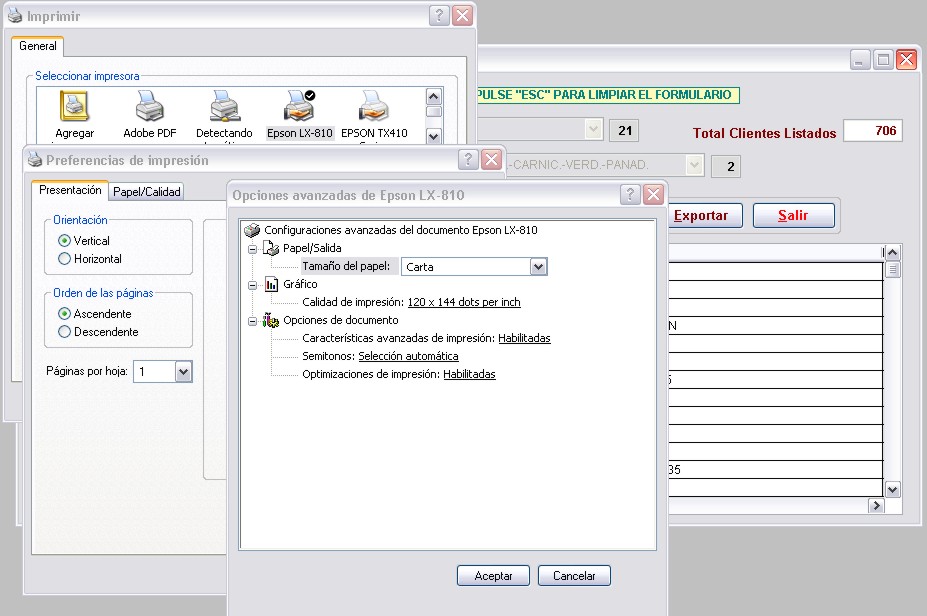Click the Opciones de documento icon
Screen dimensions: 927x616
(x=271, y=320)
